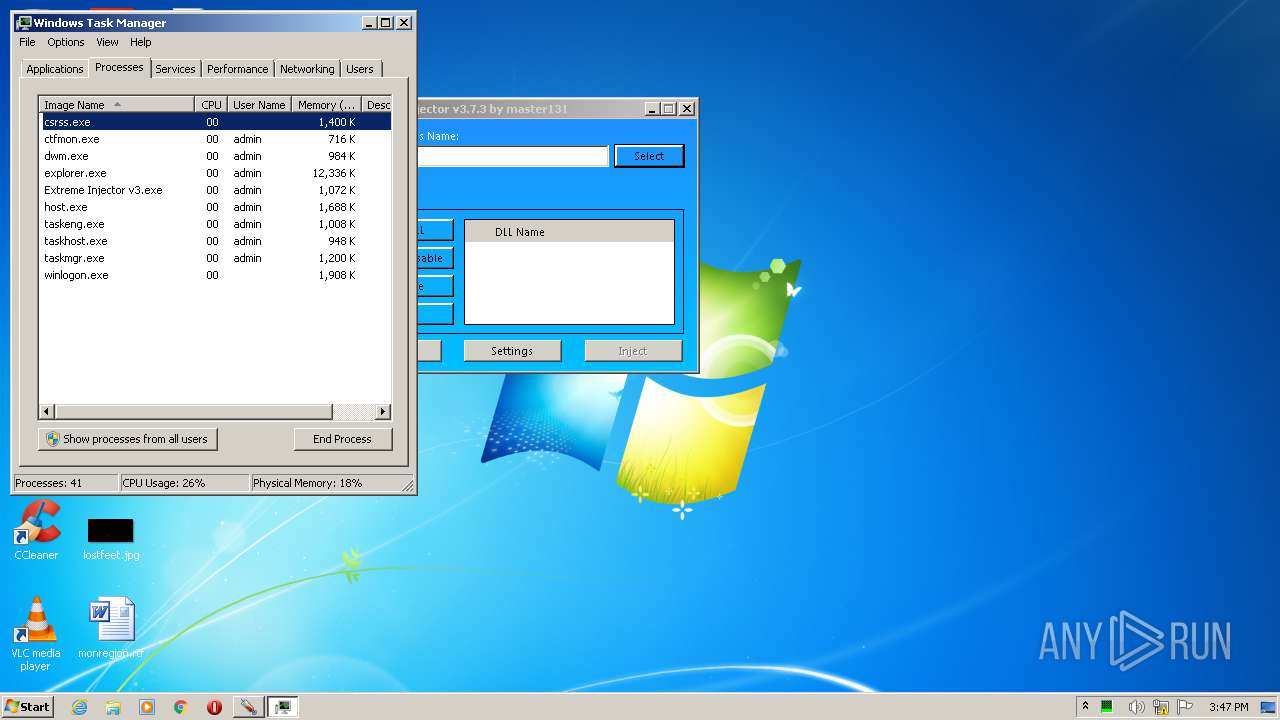Viewport: 1280px width, 720px height.
Task: Select the taskmgr.exe process row
Action: (x=215, y=258)
